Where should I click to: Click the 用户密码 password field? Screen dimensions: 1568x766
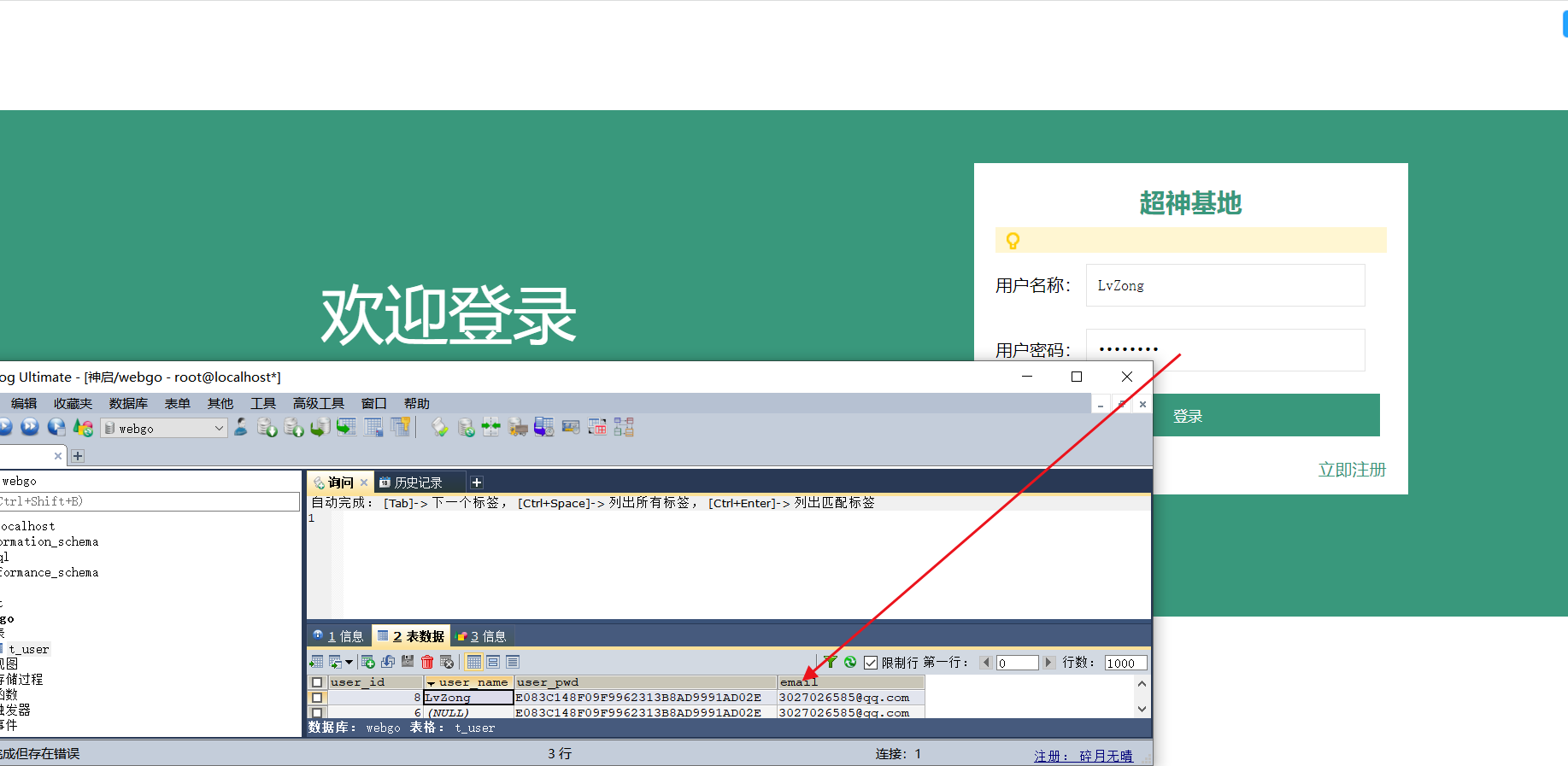1225,350
